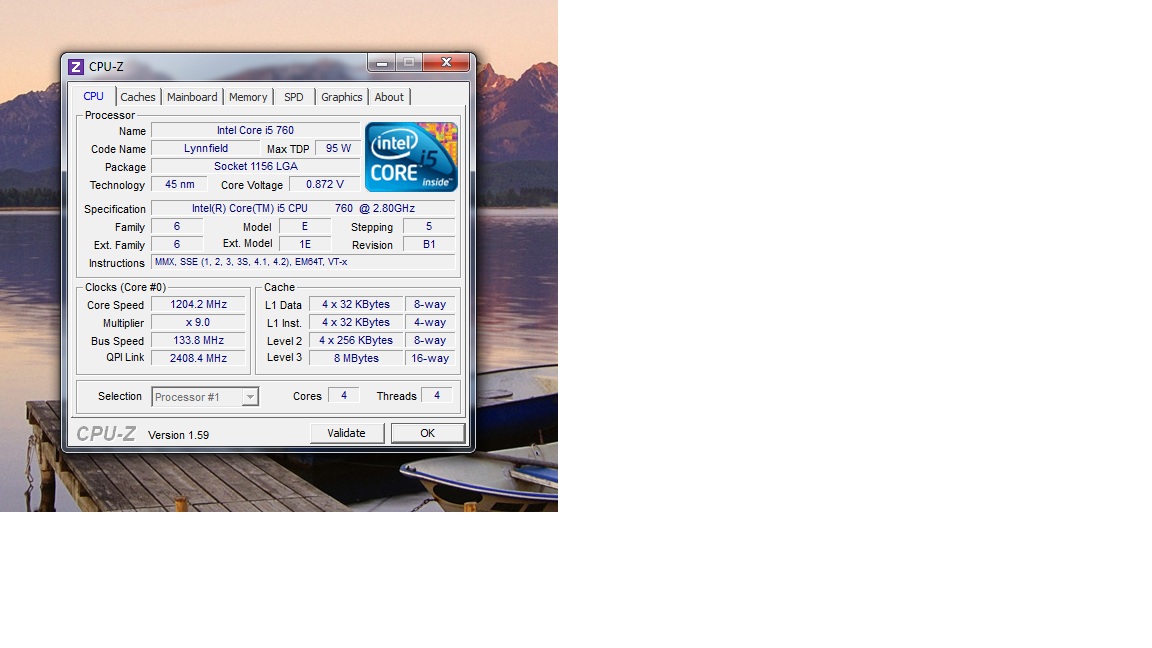
Task: Click the QPI Link value 2408.4 MHz
Action: pos(198,359)
